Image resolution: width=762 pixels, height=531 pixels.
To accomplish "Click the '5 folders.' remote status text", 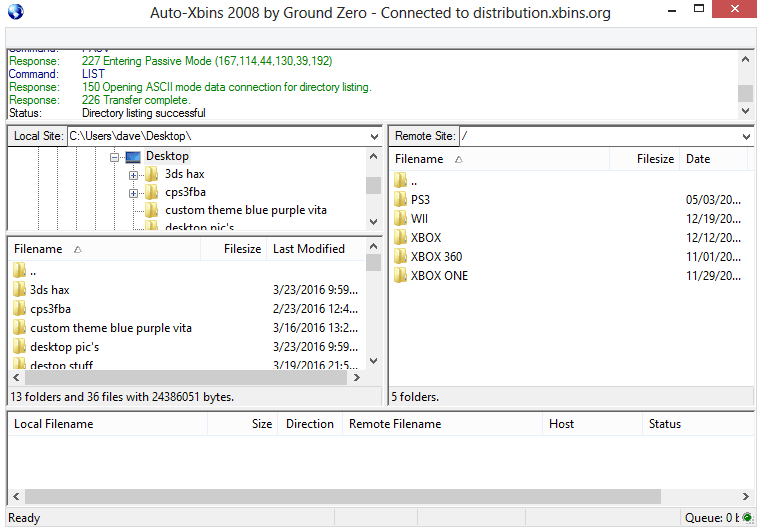I will pyautogui.click(x=415, y=397).
